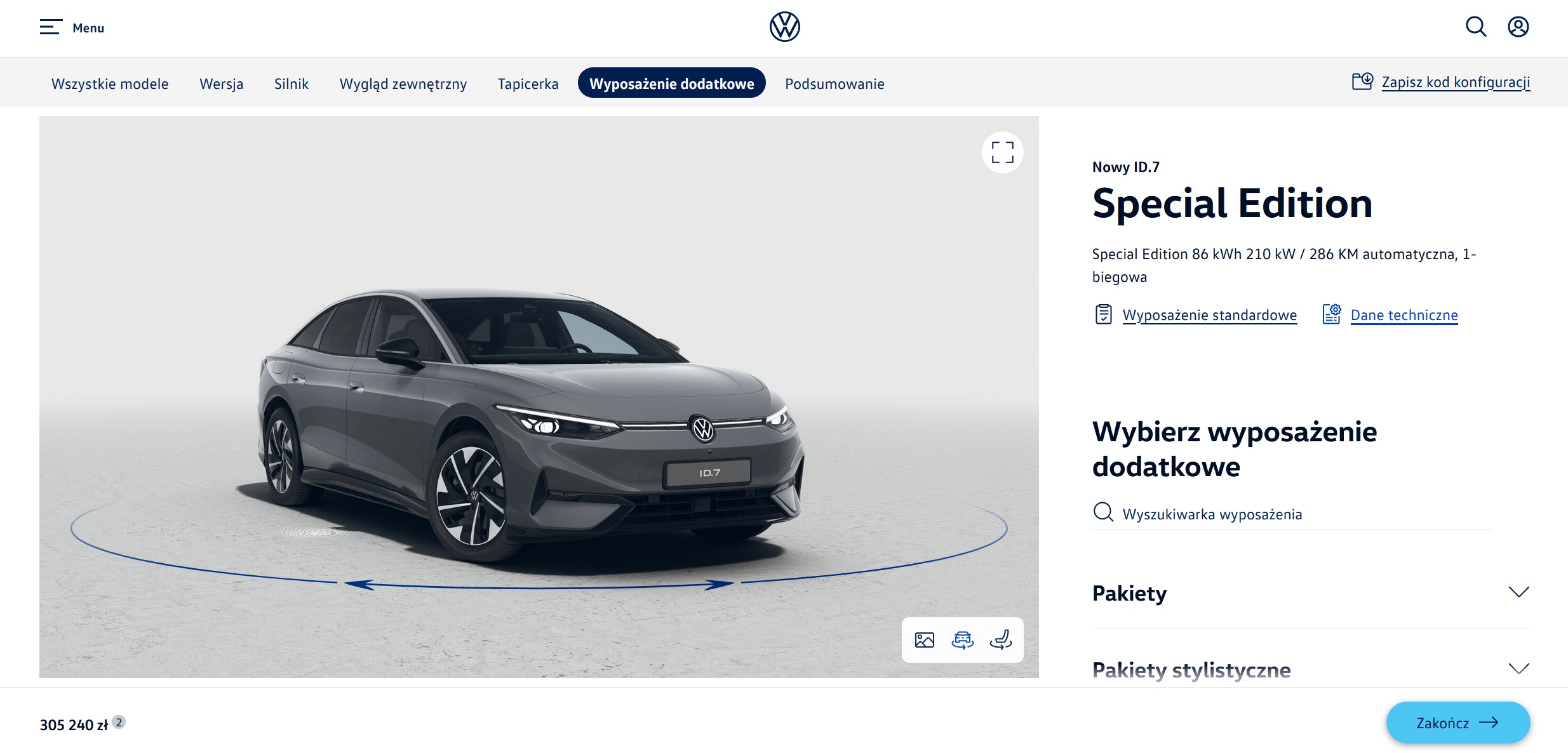Open the user account icon
This screenshot has width=1568, height=753.
[1518, 27]
